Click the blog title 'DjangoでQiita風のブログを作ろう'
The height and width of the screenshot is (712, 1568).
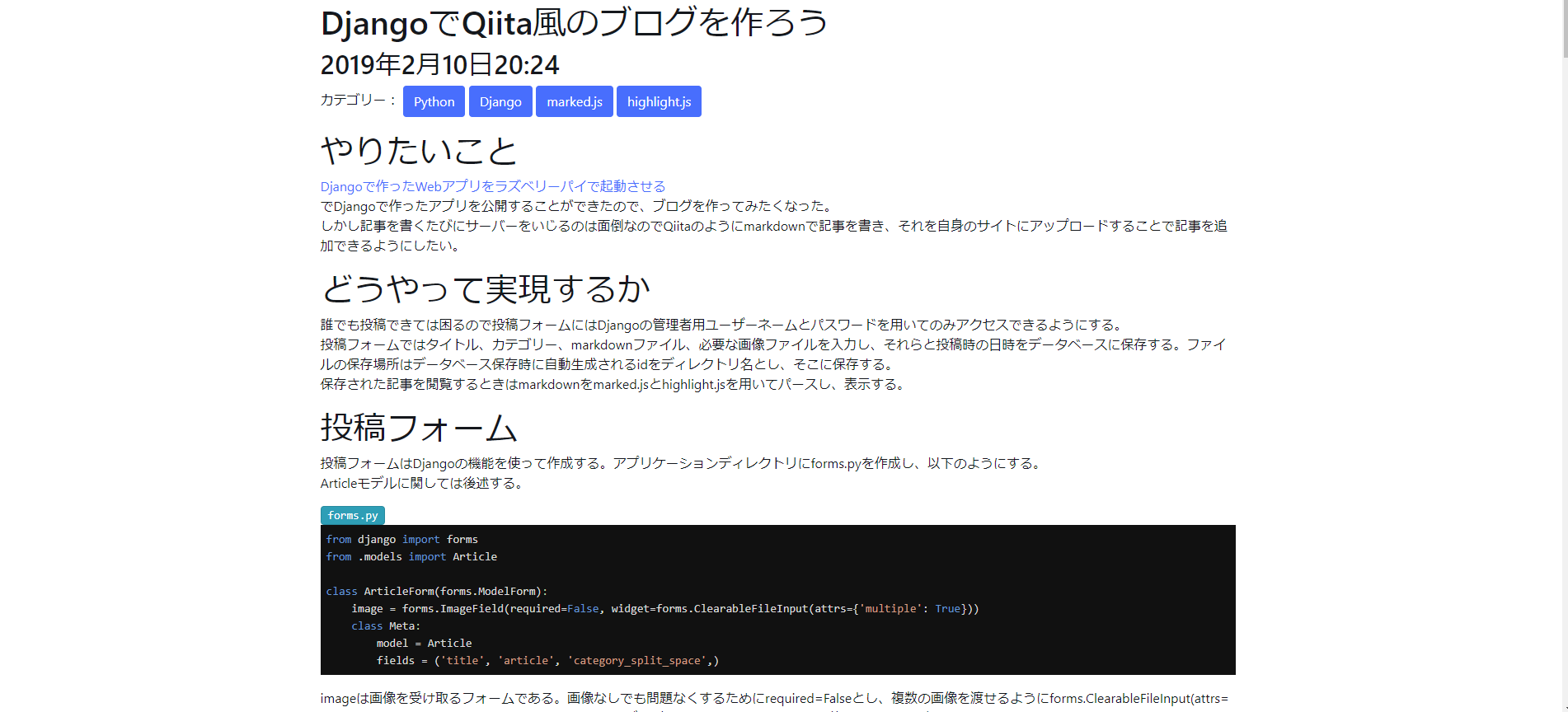click(574, 23)
